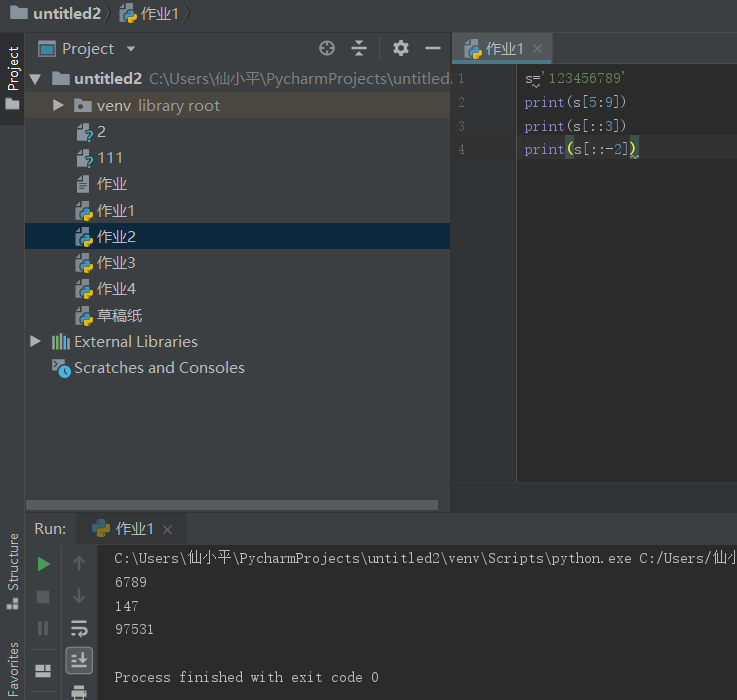Hide the Project panel with minus icon
Viewport: 737px width, 700px height.
(432, 48)
